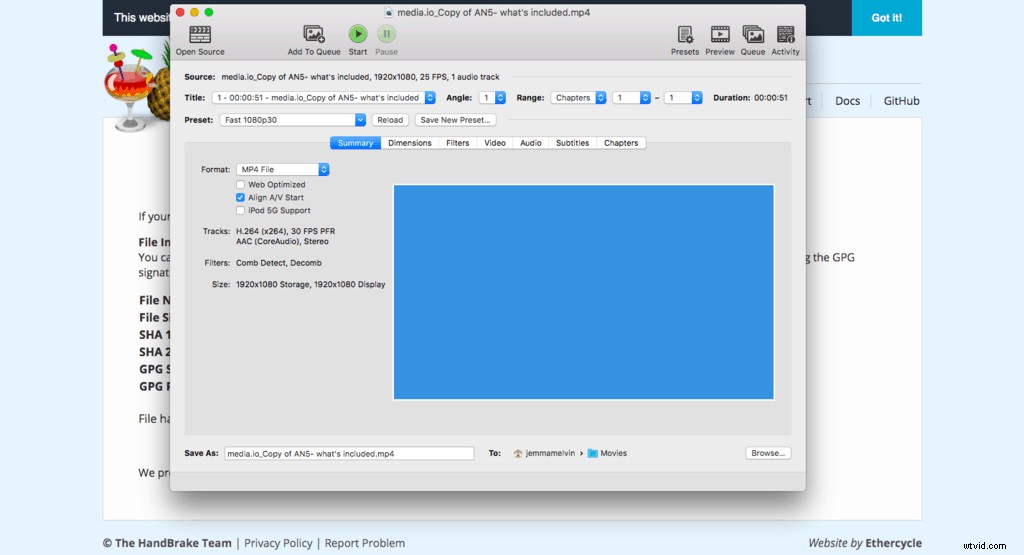Switch to the Subtitles tab
This screenshot has height=555, width=1024.
pos(572,143)
